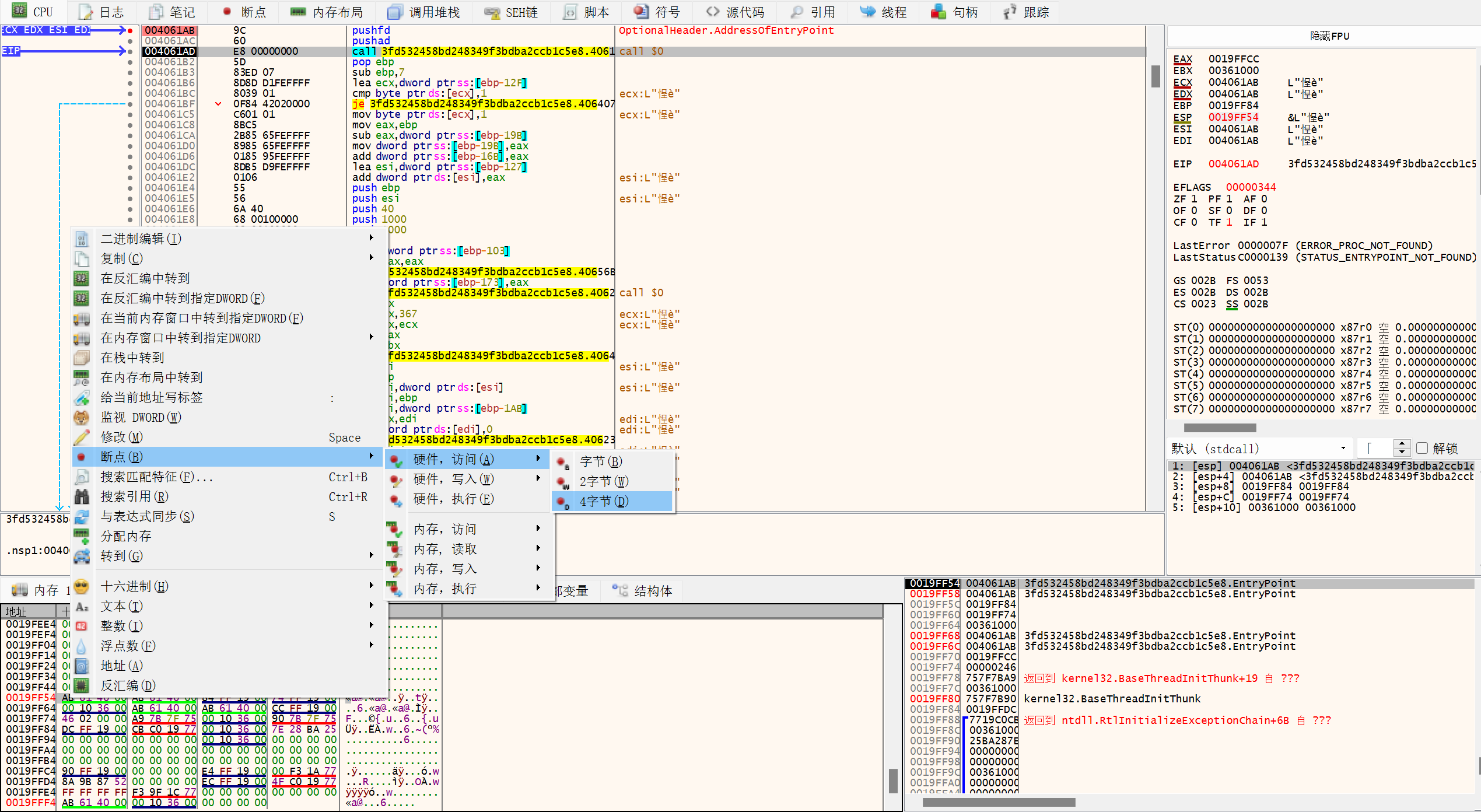This screenshot has width=1481, height=812.
Task: Click the 反汇编 menu icon
Action: point(82,685)
